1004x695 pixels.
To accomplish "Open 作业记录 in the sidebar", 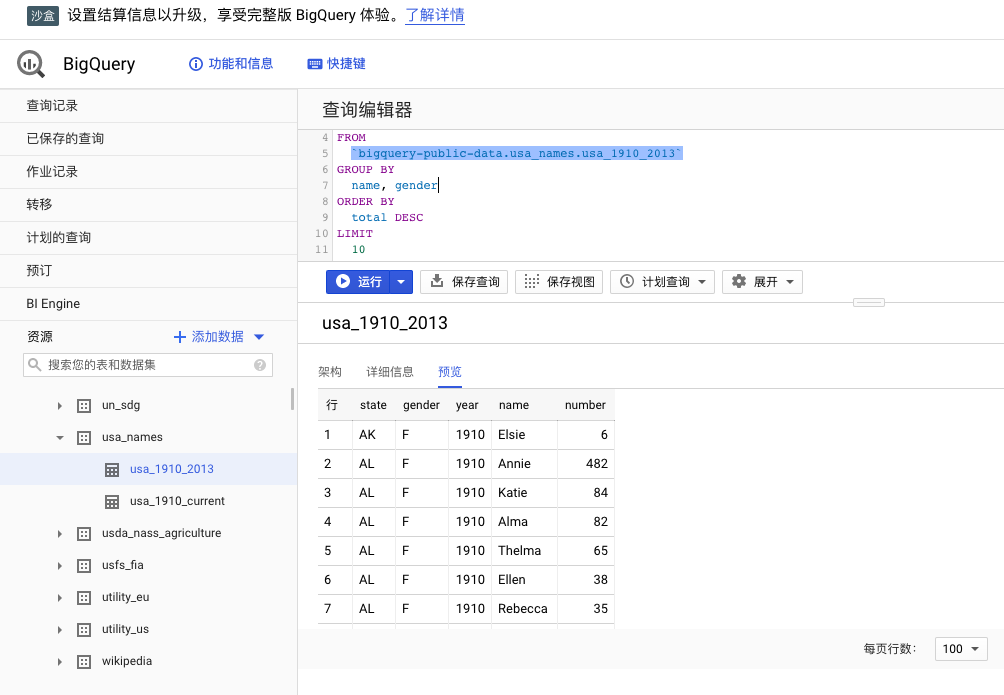I will pos(149,172).
